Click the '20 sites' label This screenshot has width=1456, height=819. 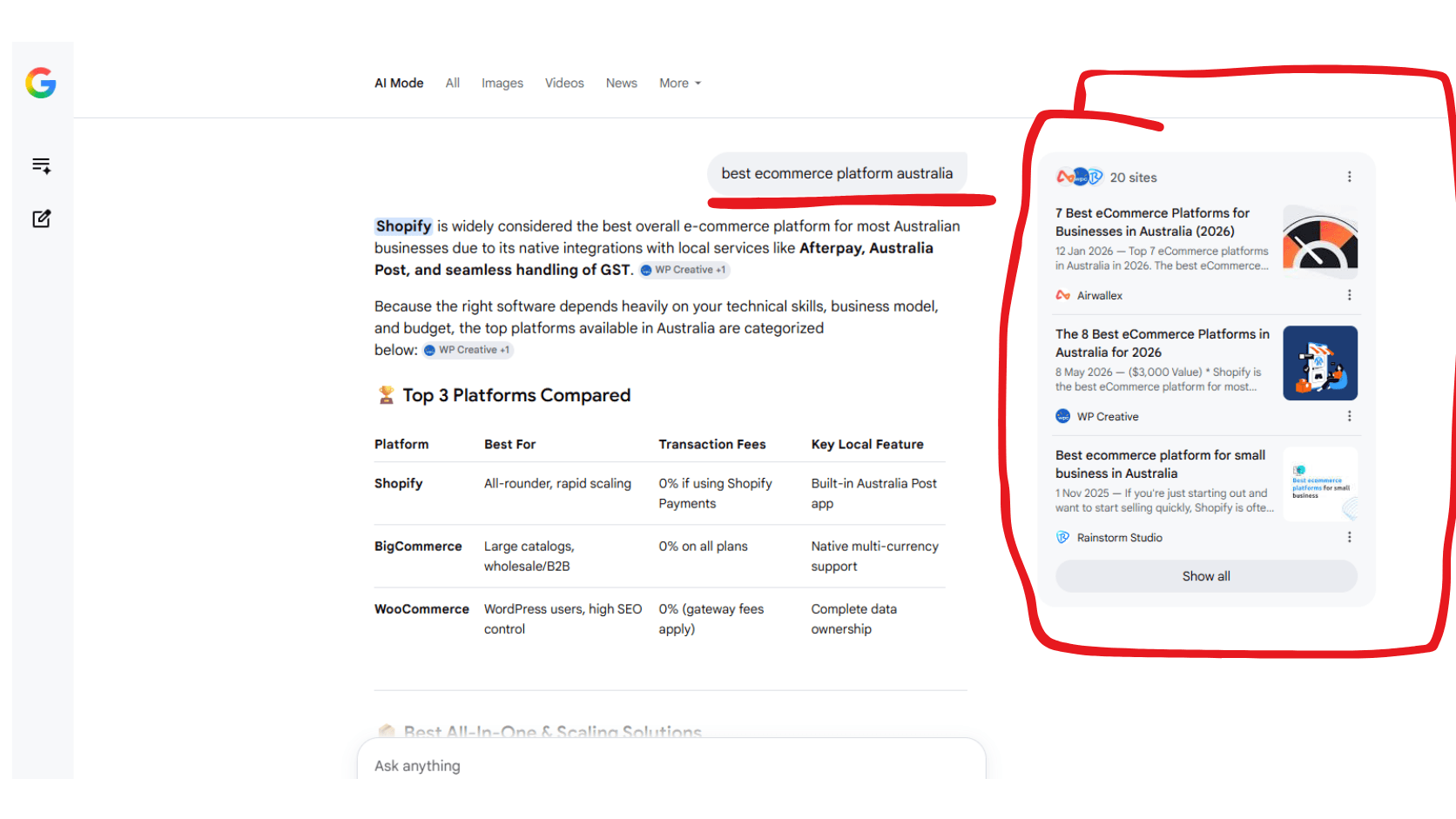point(1133,177)
